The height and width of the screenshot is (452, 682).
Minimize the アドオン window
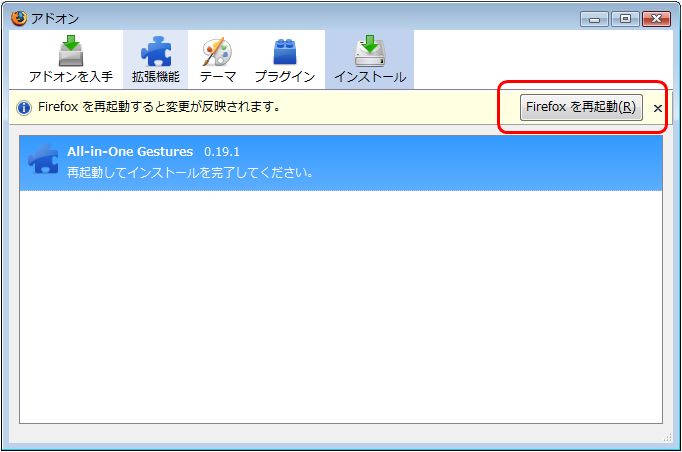594,19
